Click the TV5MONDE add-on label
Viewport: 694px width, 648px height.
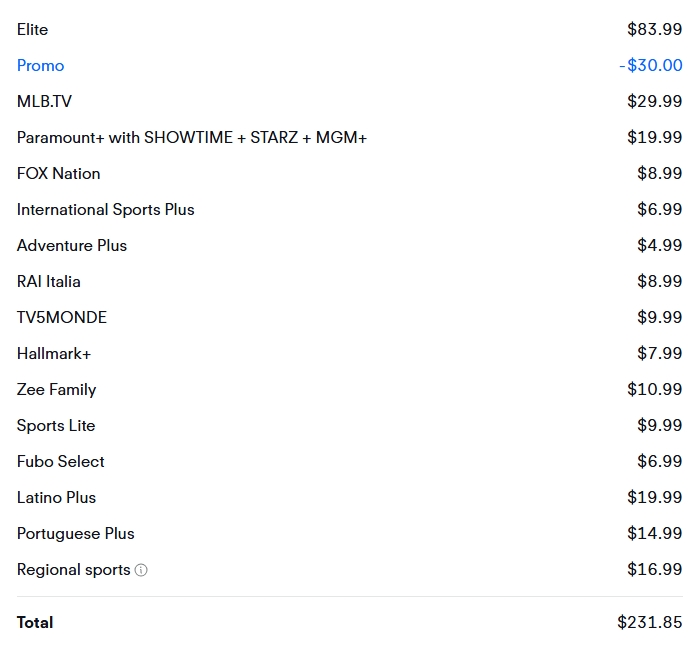(61, 318)
